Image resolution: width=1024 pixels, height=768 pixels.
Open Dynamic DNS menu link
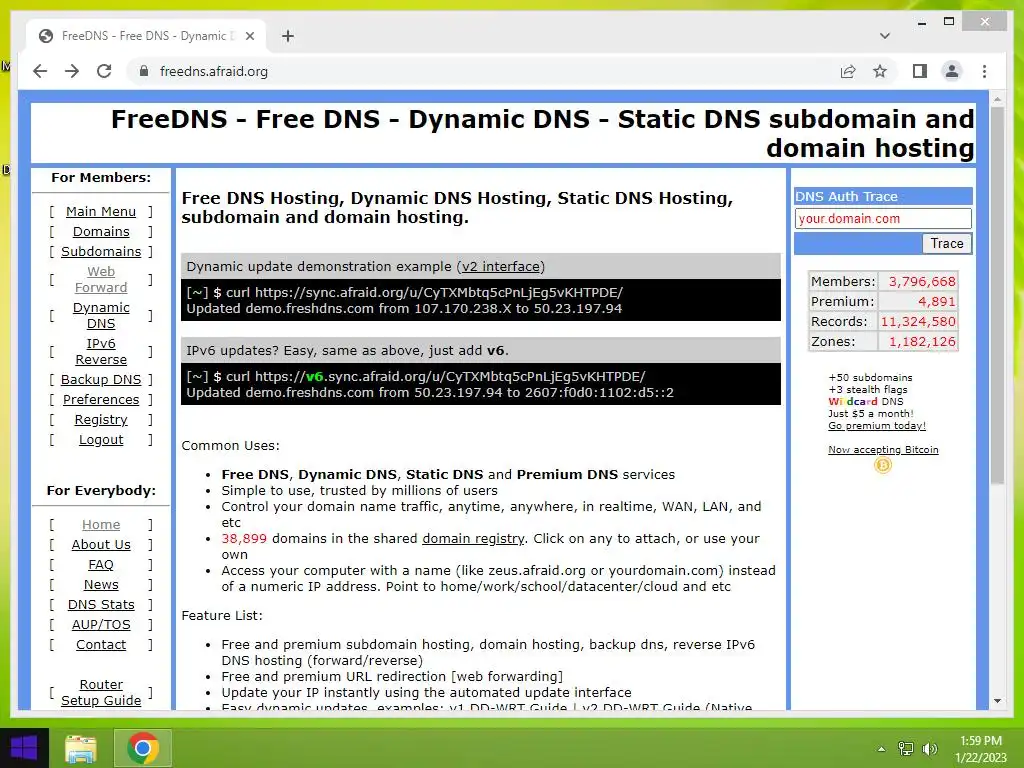101,315
